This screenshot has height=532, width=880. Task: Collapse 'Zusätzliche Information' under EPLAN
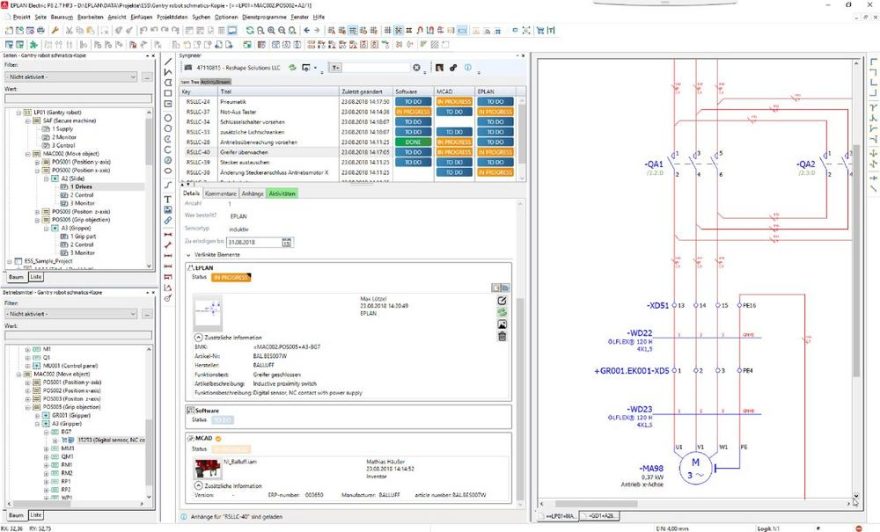point(198,337)
